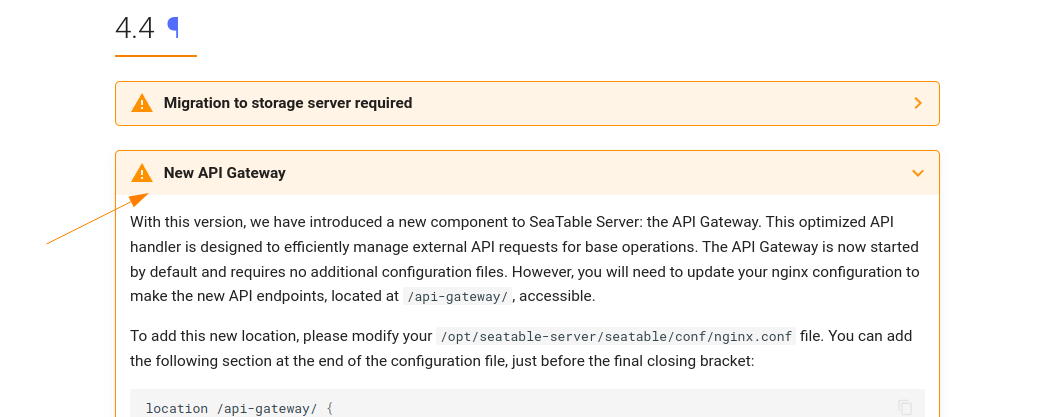The image size is (1056, 417).
Task: Click the empty space in Migration header bar
Action: pyautogui.click(x=660, y=103)
